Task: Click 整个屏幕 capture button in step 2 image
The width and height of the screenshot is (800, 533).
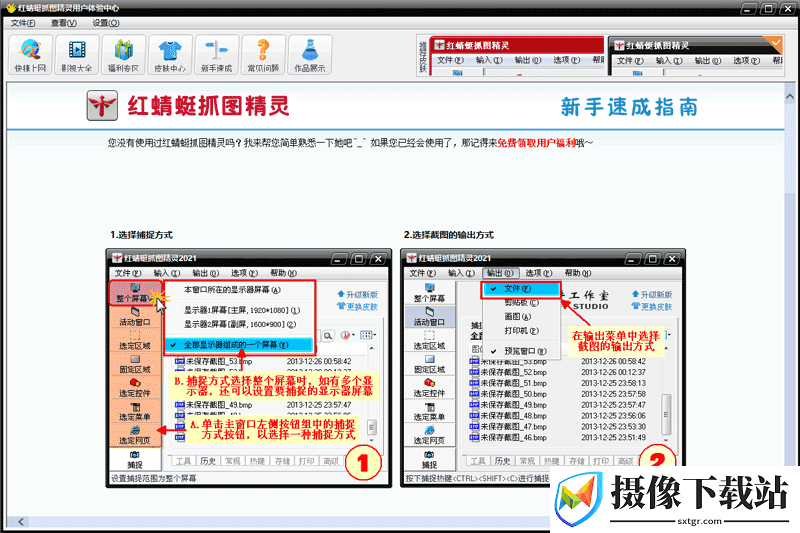Action: point(429,293)
